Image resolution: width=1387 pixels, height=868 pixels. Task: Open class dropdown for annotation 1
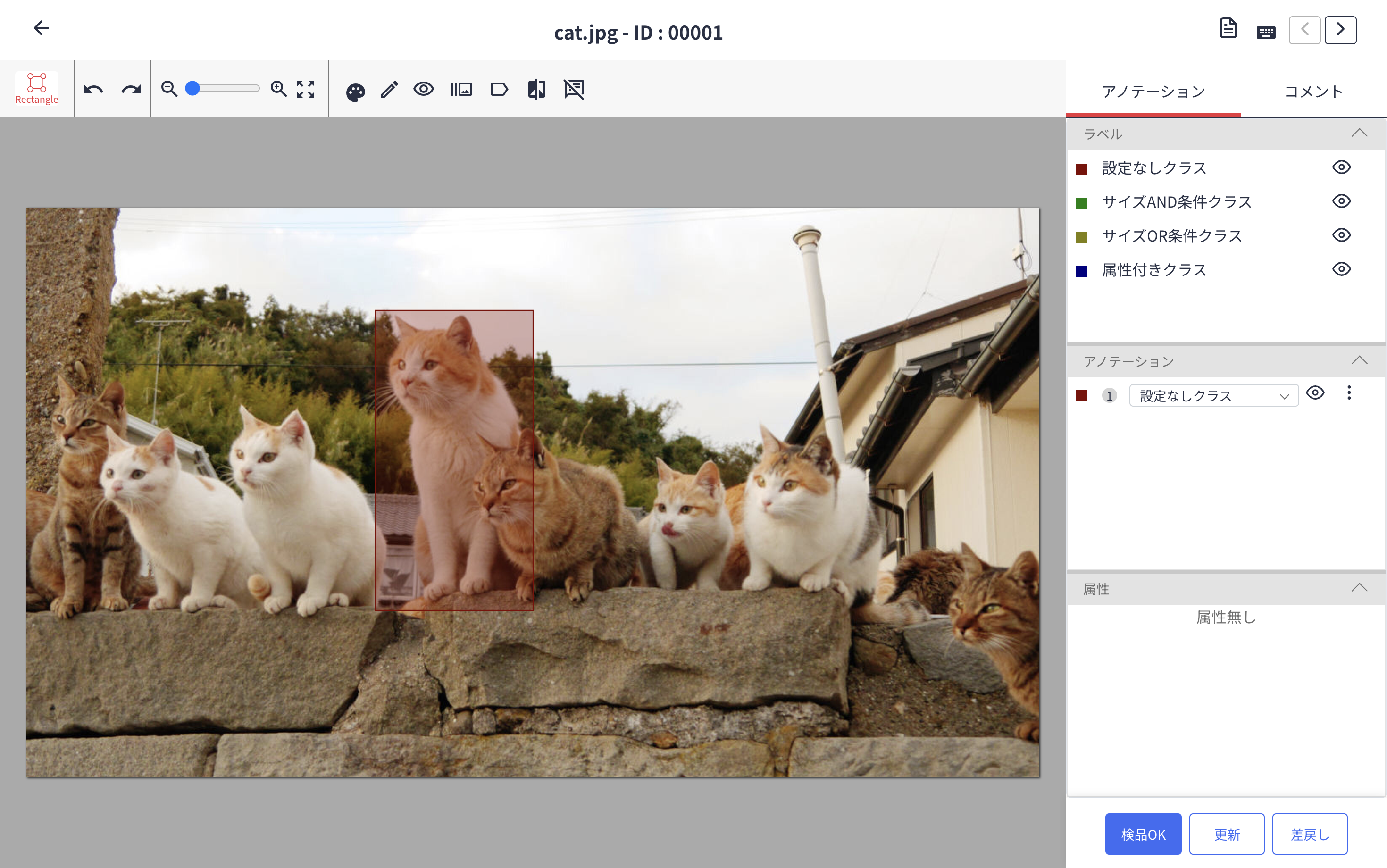1213,396
